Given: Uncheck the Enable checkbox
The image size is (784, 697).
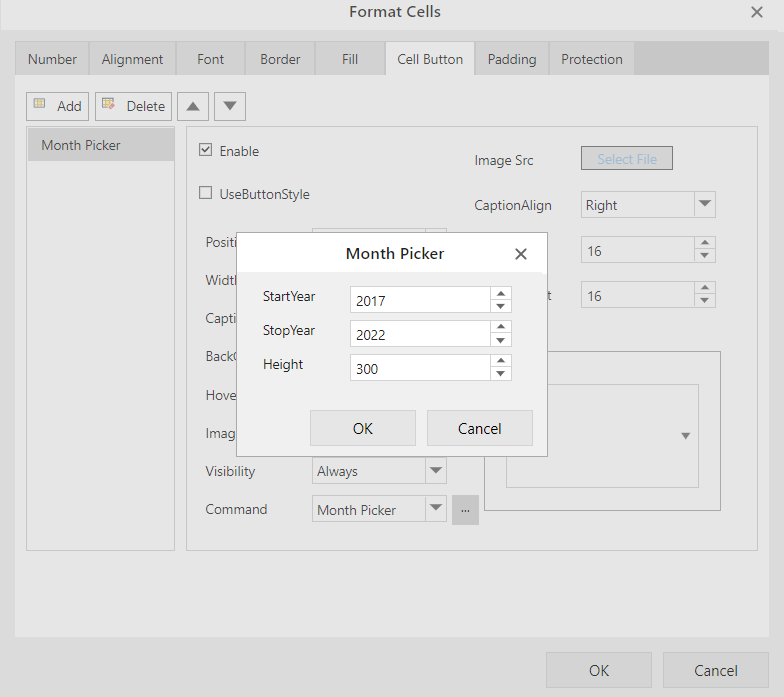Looking at the screenshot, I should click(206, 151).
